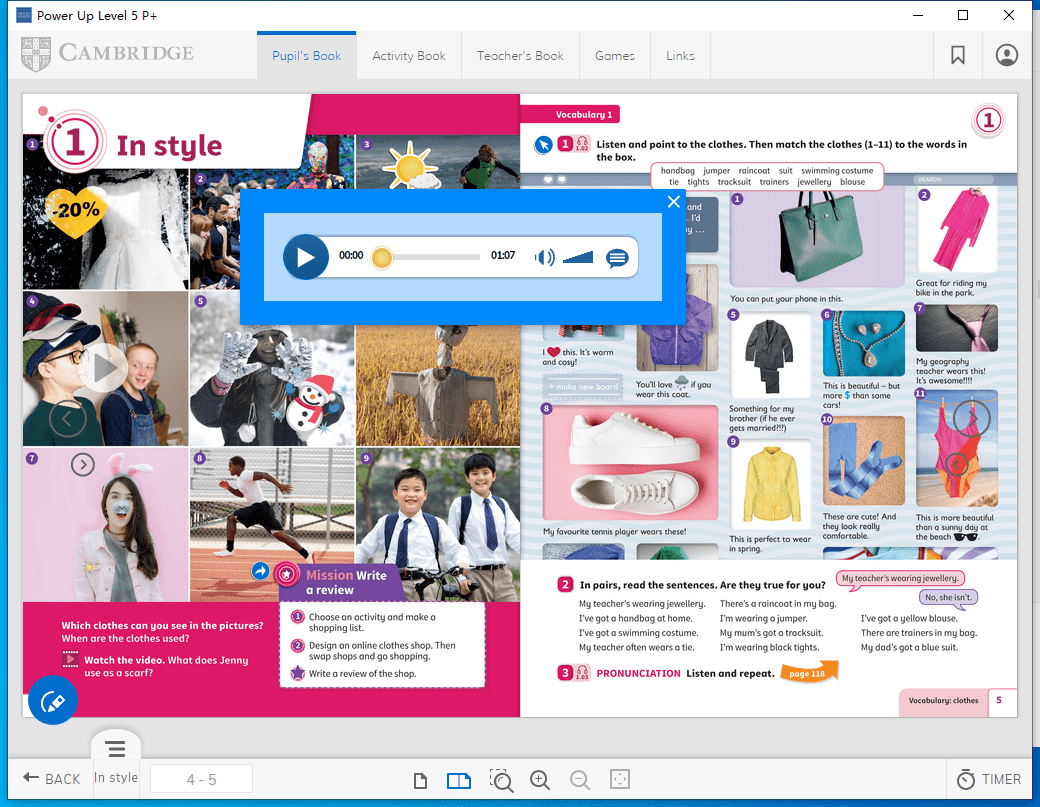This screenshot has width=1040, height=807.
Task: Switch to double page view
Action: (458, 780)
